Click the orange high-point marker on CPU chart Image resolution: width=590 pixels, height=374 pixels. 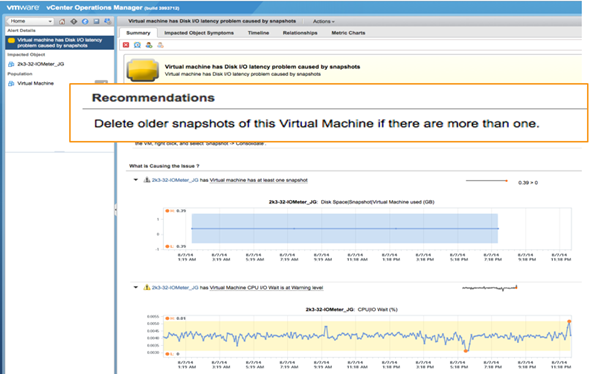click(569, 322)
